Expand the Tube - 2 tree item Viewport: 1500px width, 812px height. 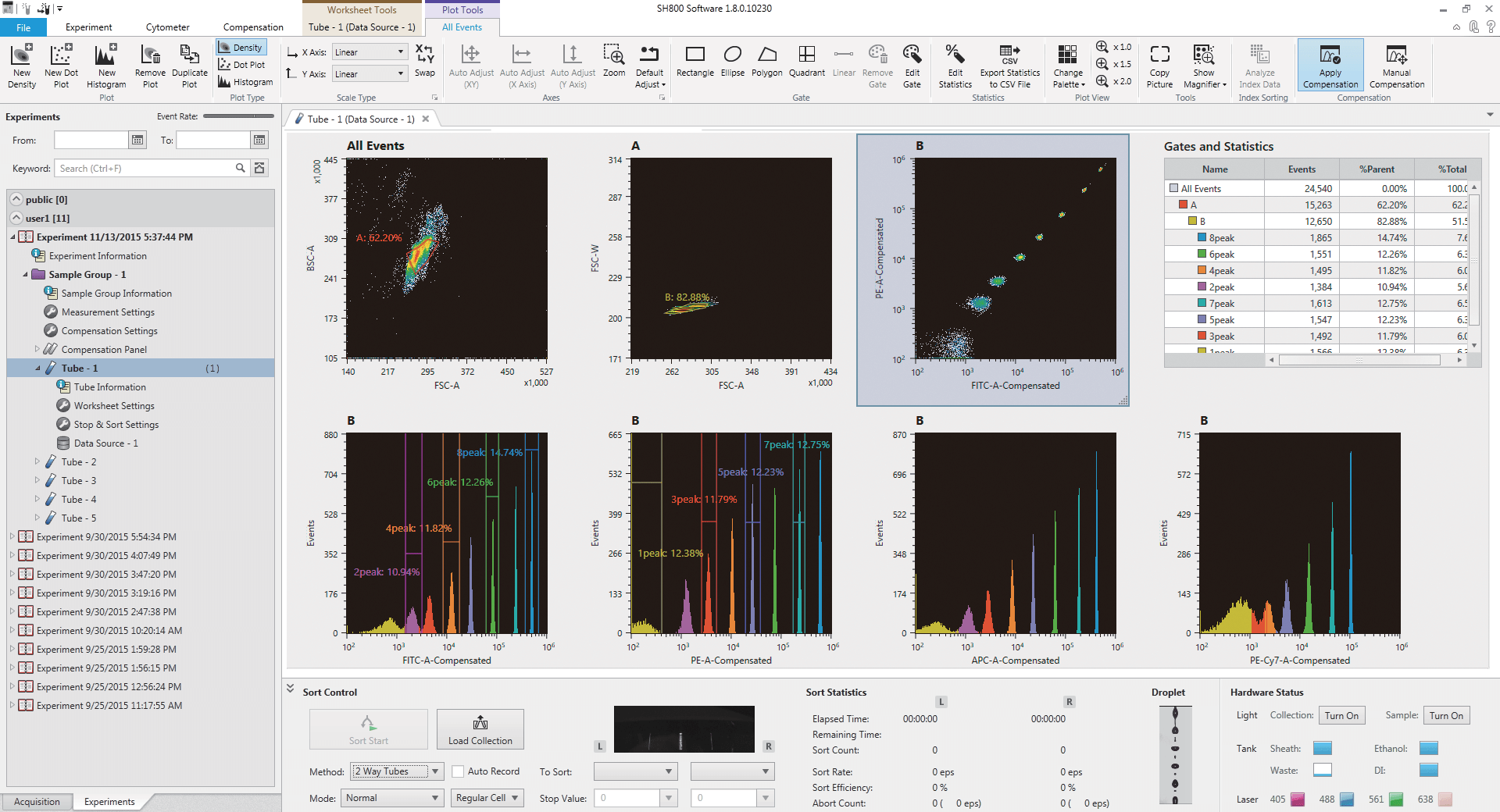pyautogui.click(x=37, y=461)
